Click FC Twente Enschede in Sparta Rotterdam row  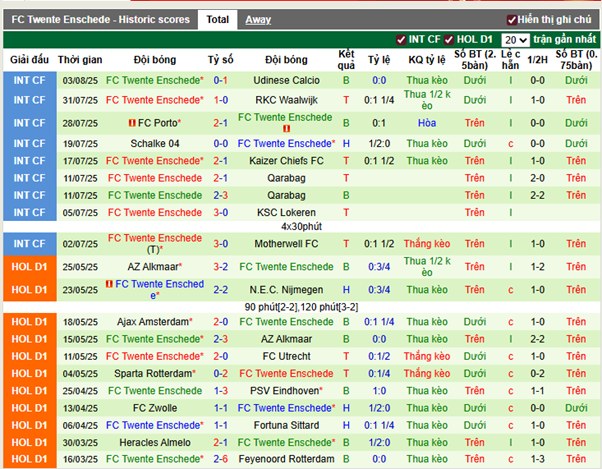click(286, 374)
